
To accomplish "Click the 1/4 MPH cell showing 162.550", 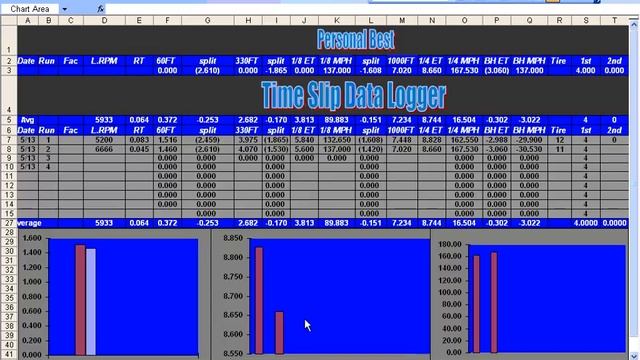I will (464, 140).
